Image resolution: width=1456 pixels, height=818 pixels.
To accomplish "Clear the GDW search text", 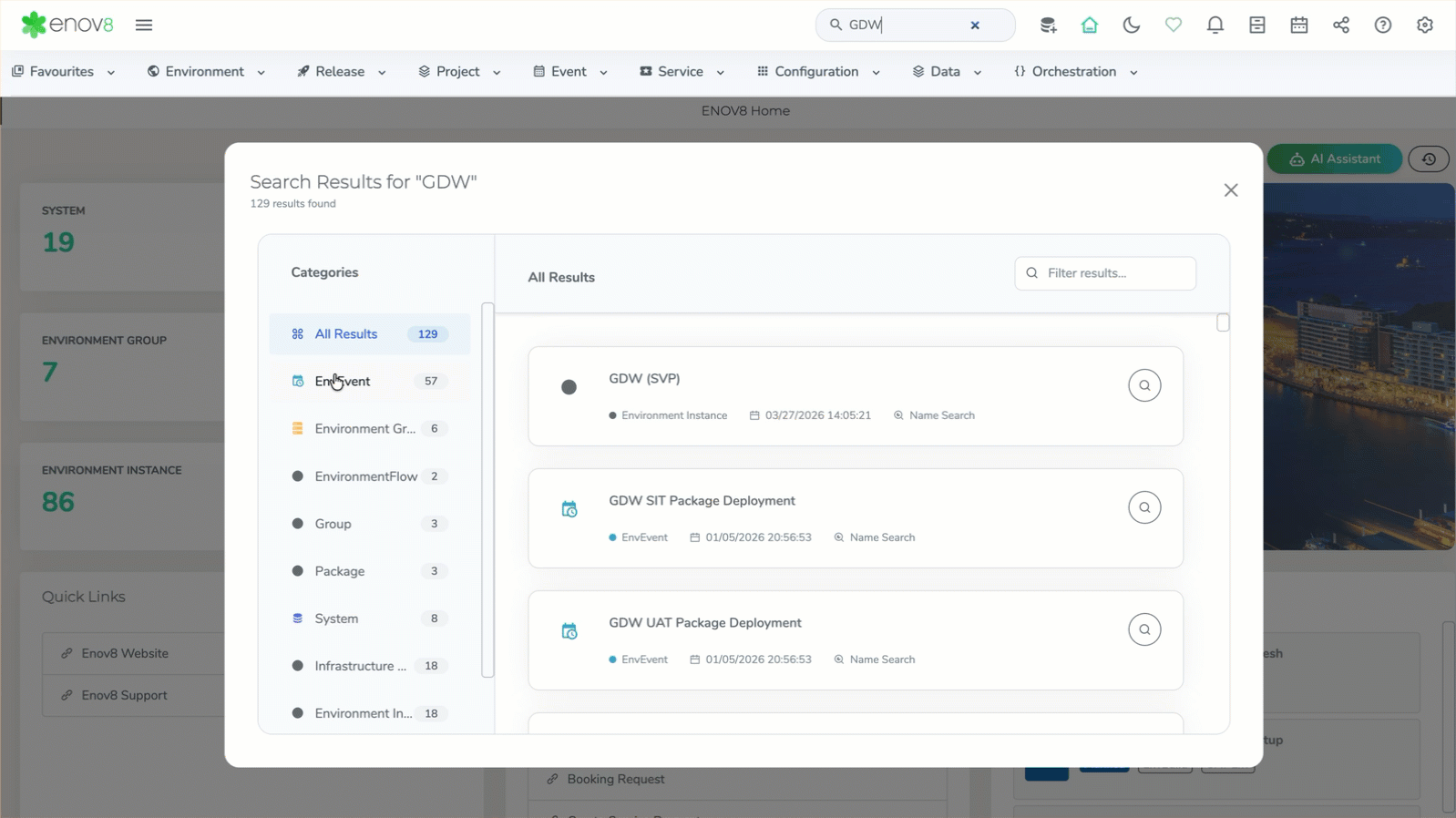I will pos(975,25).
